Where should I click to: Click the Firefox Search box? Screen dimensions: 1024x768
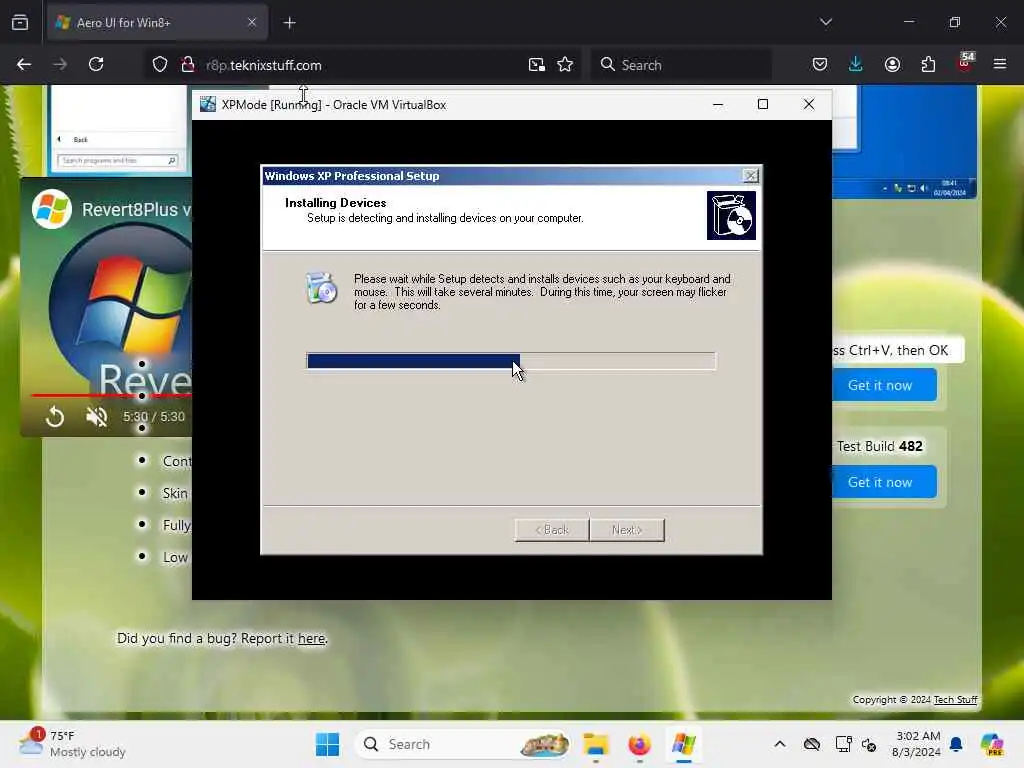click(681, 65)
